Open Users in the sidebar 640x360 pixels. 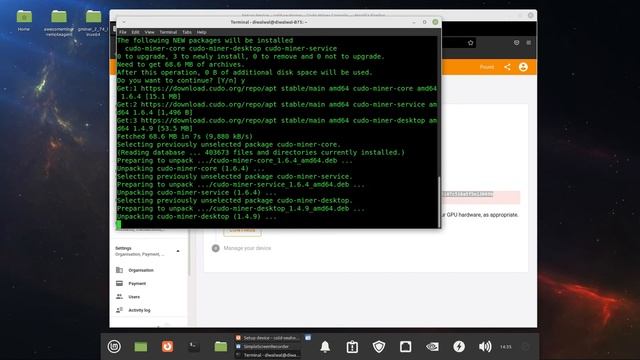click(134, 297)
